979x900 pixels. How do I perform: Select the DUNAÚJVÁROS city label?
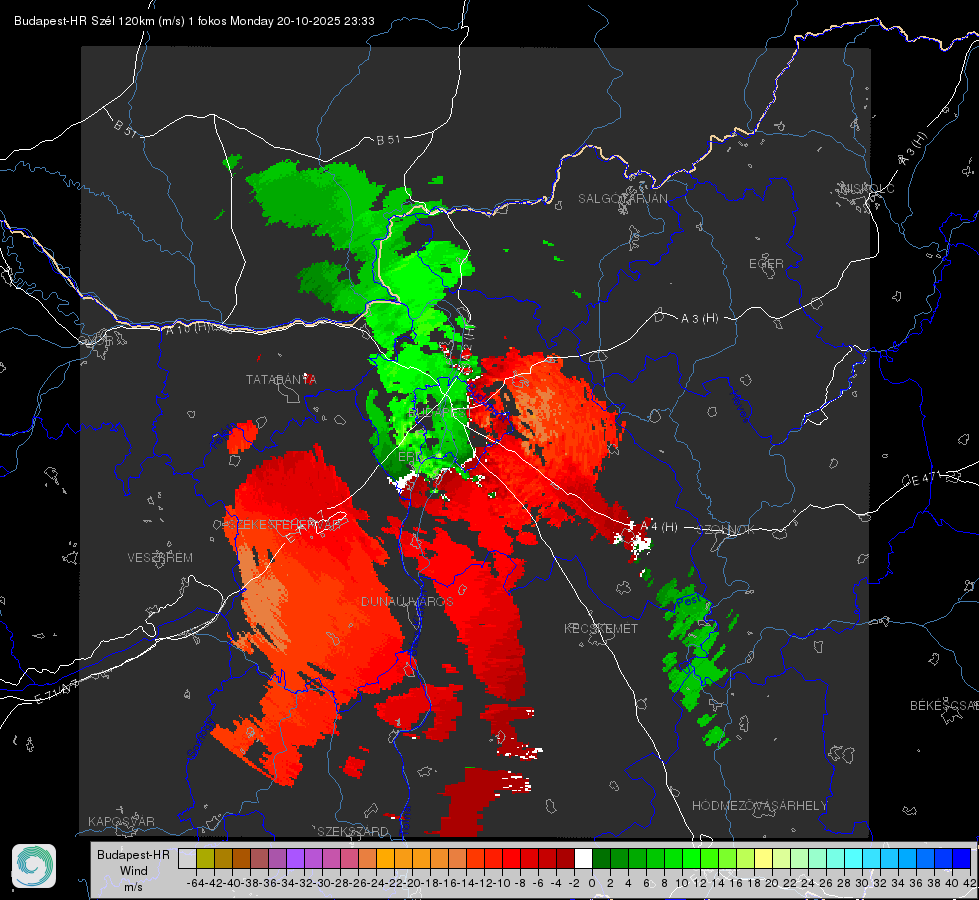pyautogui.click(x=407, y=601)
